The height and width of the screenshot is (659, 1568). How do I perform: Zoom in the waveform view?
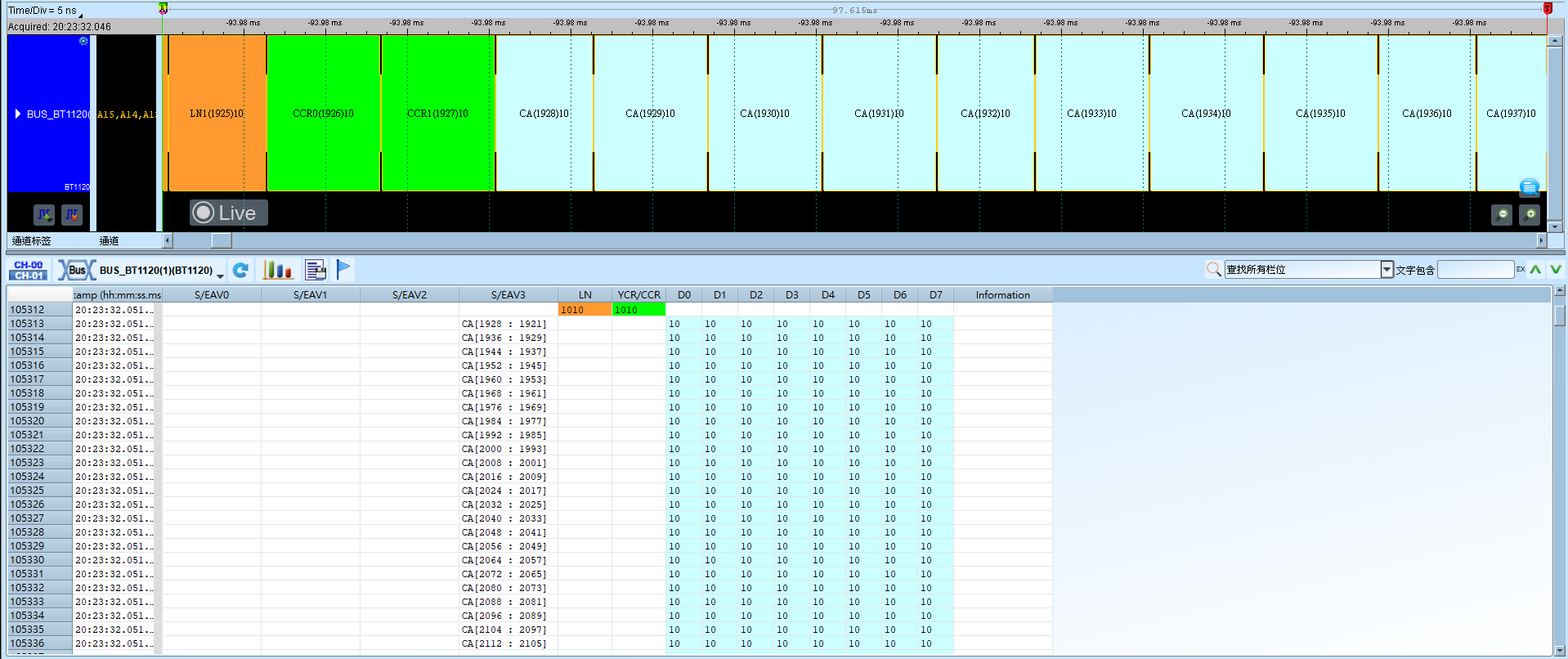click(1530, 214)
